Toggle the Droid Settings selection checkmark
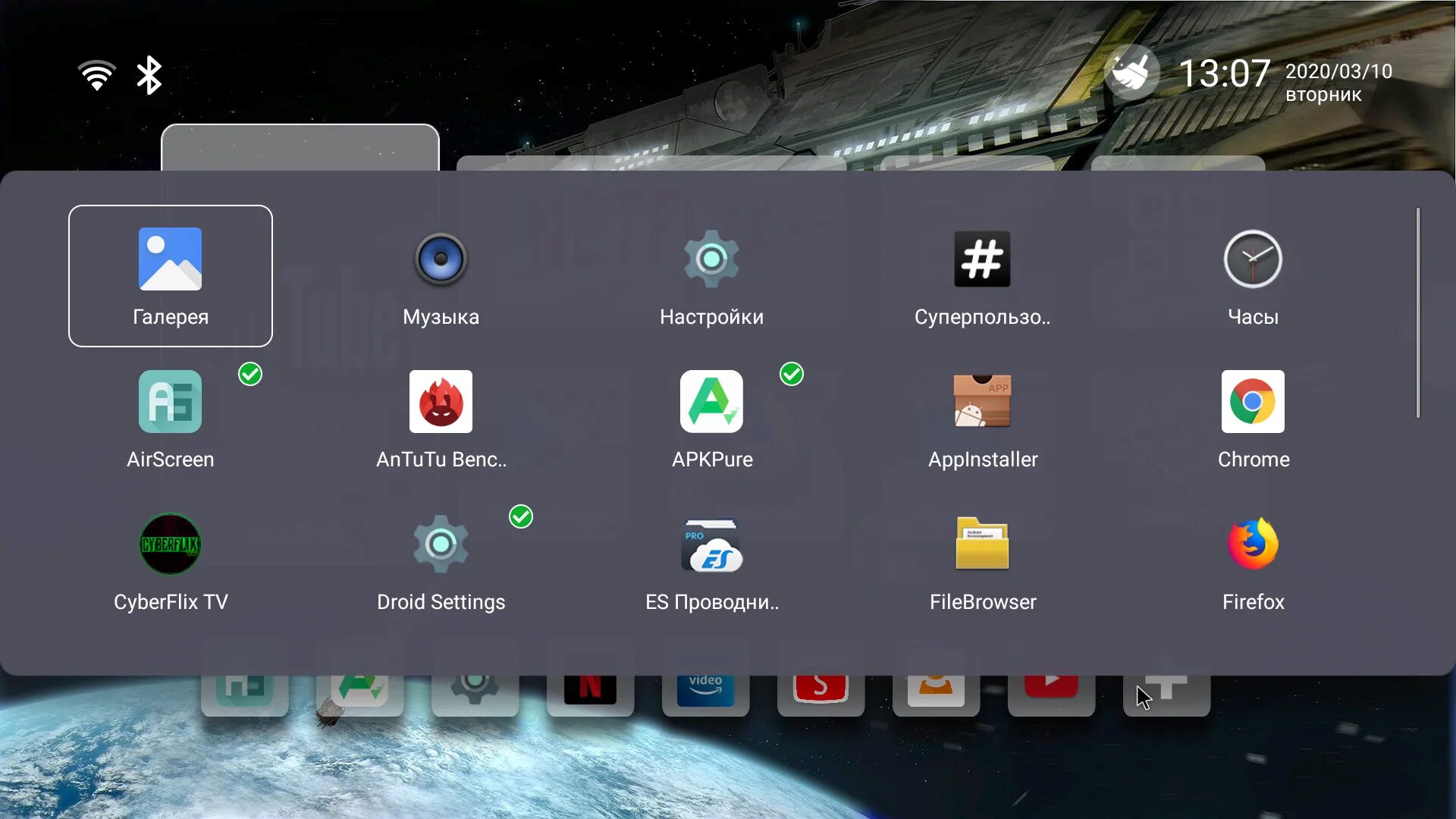Screen dimensions: 1456x819 click(521, 516)
